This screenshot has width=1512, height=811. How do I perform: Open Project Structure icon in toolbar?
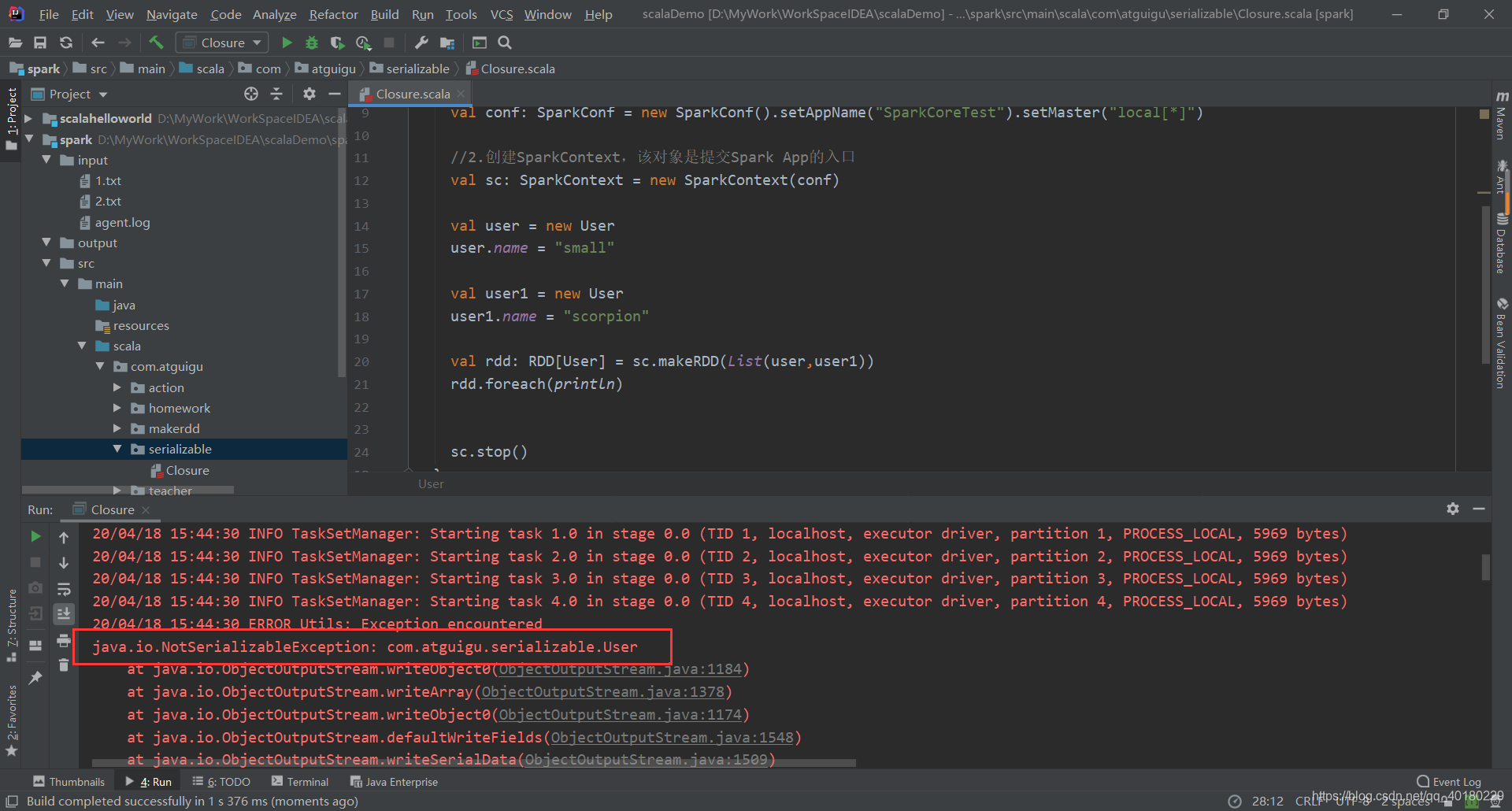447,43
